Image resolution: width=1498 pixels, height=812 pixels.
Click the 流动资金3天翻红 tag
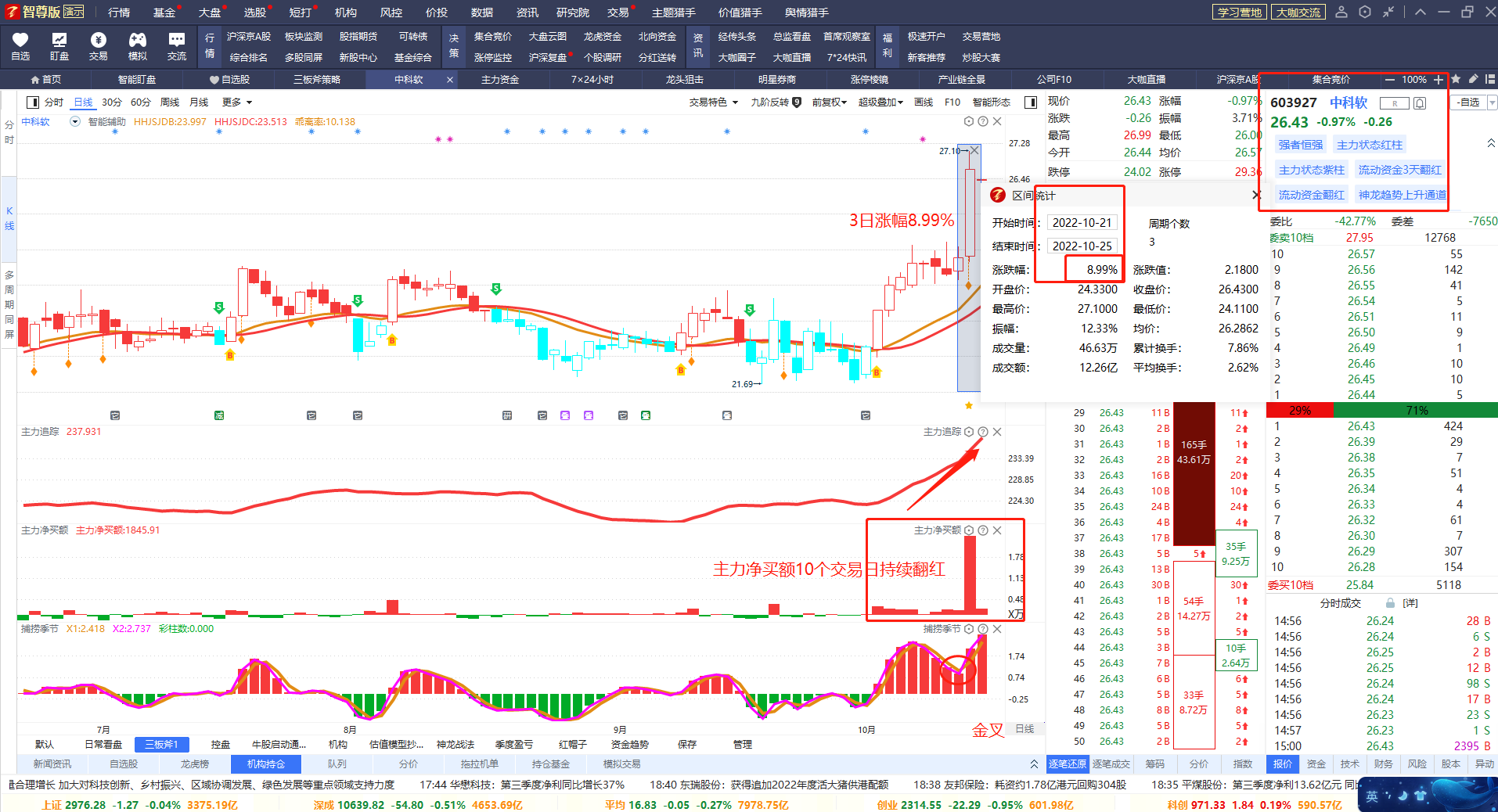pyautogui.click(x=1400, y=170)
